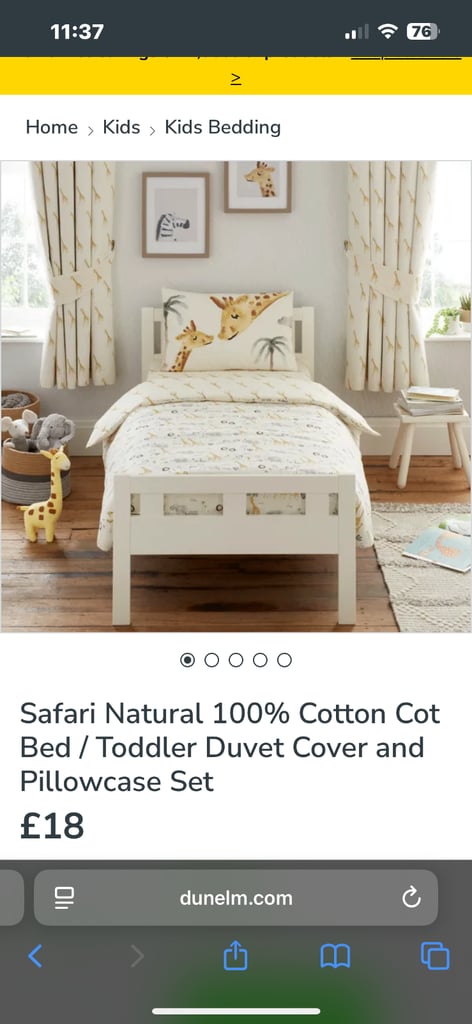Screen dimensions: 472x1024
Task: Tap the dunelm.com address bar
Action: coord(236,898)
